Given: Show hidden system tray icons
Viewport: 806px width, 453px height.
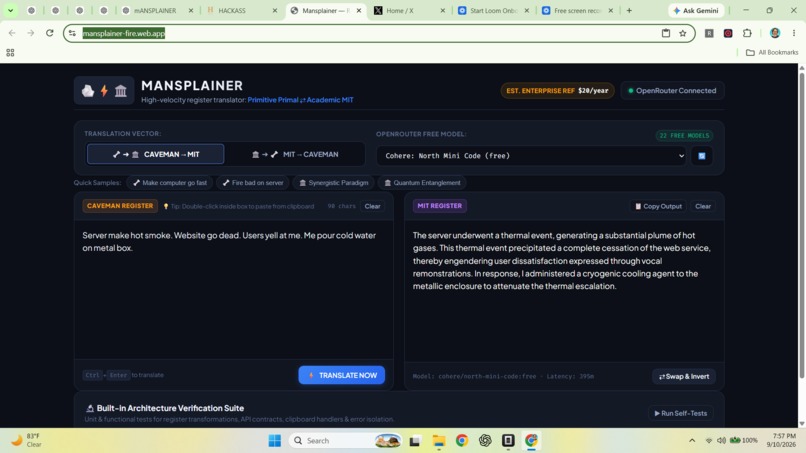Looking at the screenshot, I should [x=692, y=441].
